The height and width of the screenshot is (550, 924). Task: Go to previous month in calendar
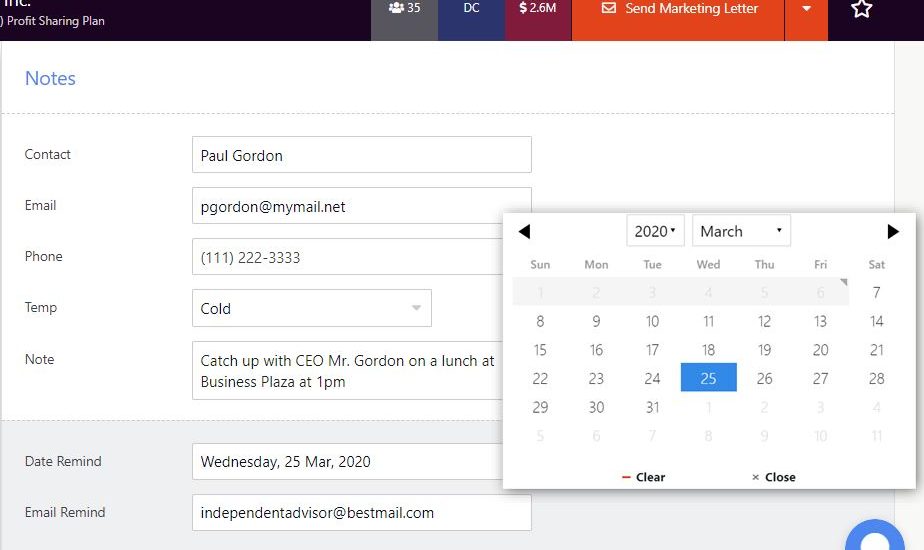(x=524, y=232)
